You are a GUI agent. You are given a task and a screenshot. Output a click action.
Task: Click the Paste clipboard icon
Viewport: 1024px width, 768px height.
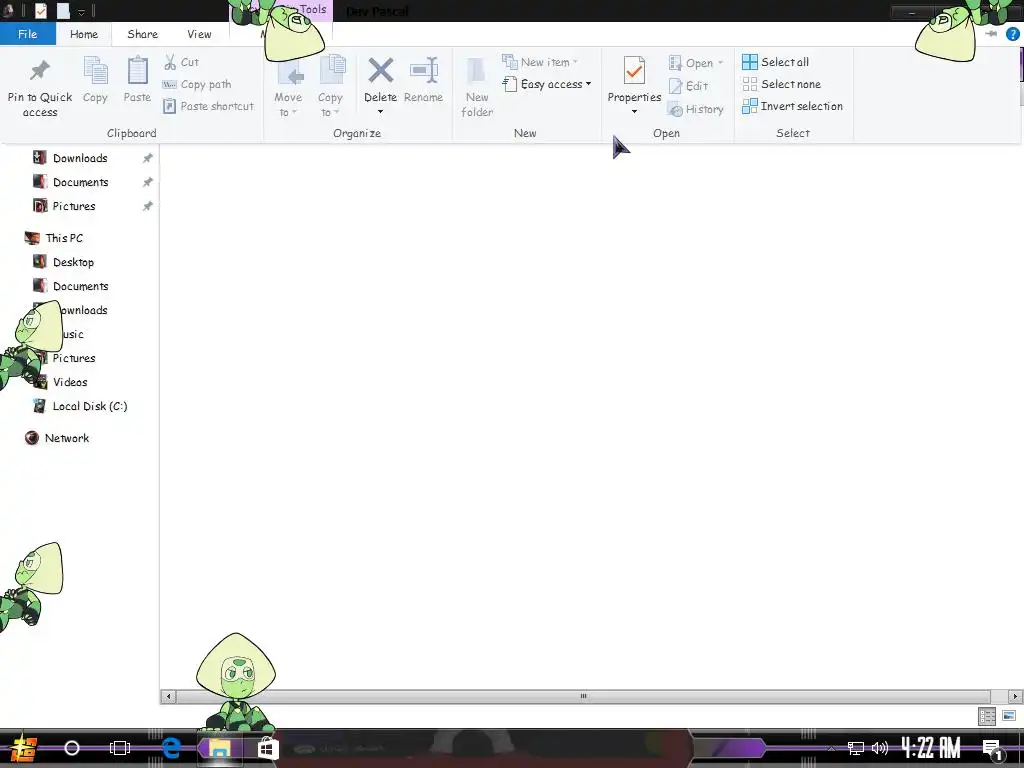[x=137, y=71]
